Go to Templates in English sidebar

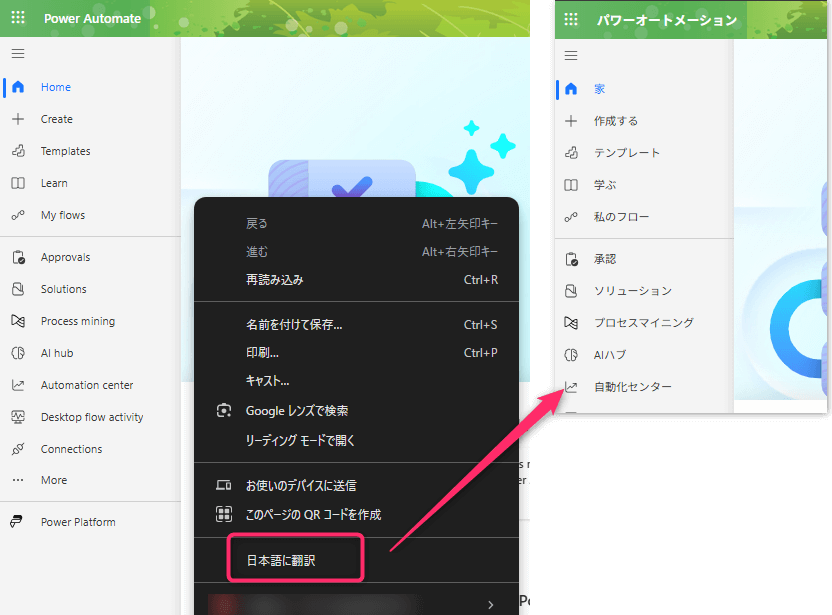66,151
